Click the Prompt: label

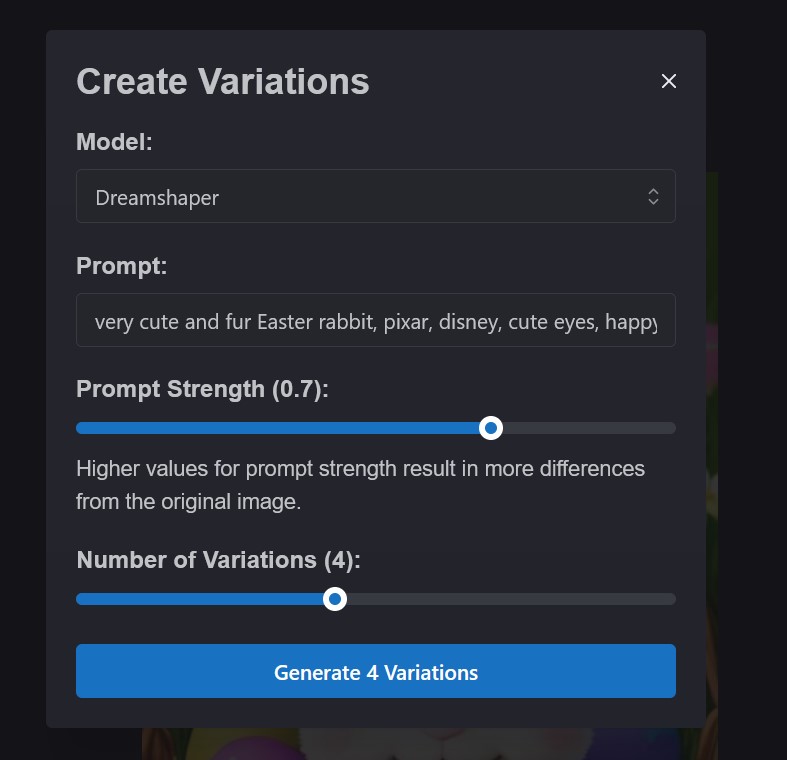[x=121, y=266]
